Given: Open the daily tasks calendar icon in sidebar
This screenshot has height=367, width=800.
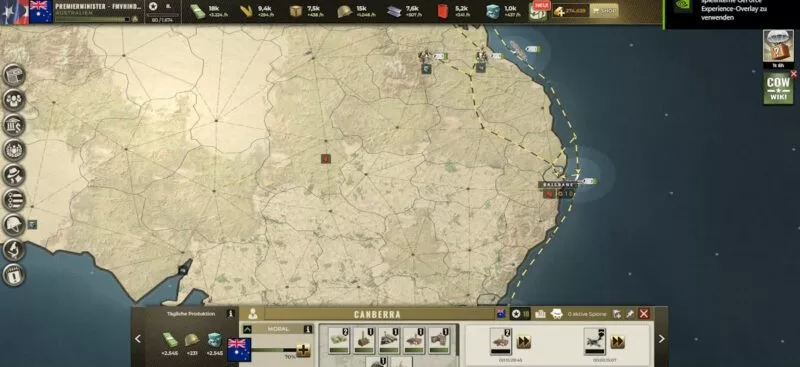Looking at the screenshot, I should (14, 275).
